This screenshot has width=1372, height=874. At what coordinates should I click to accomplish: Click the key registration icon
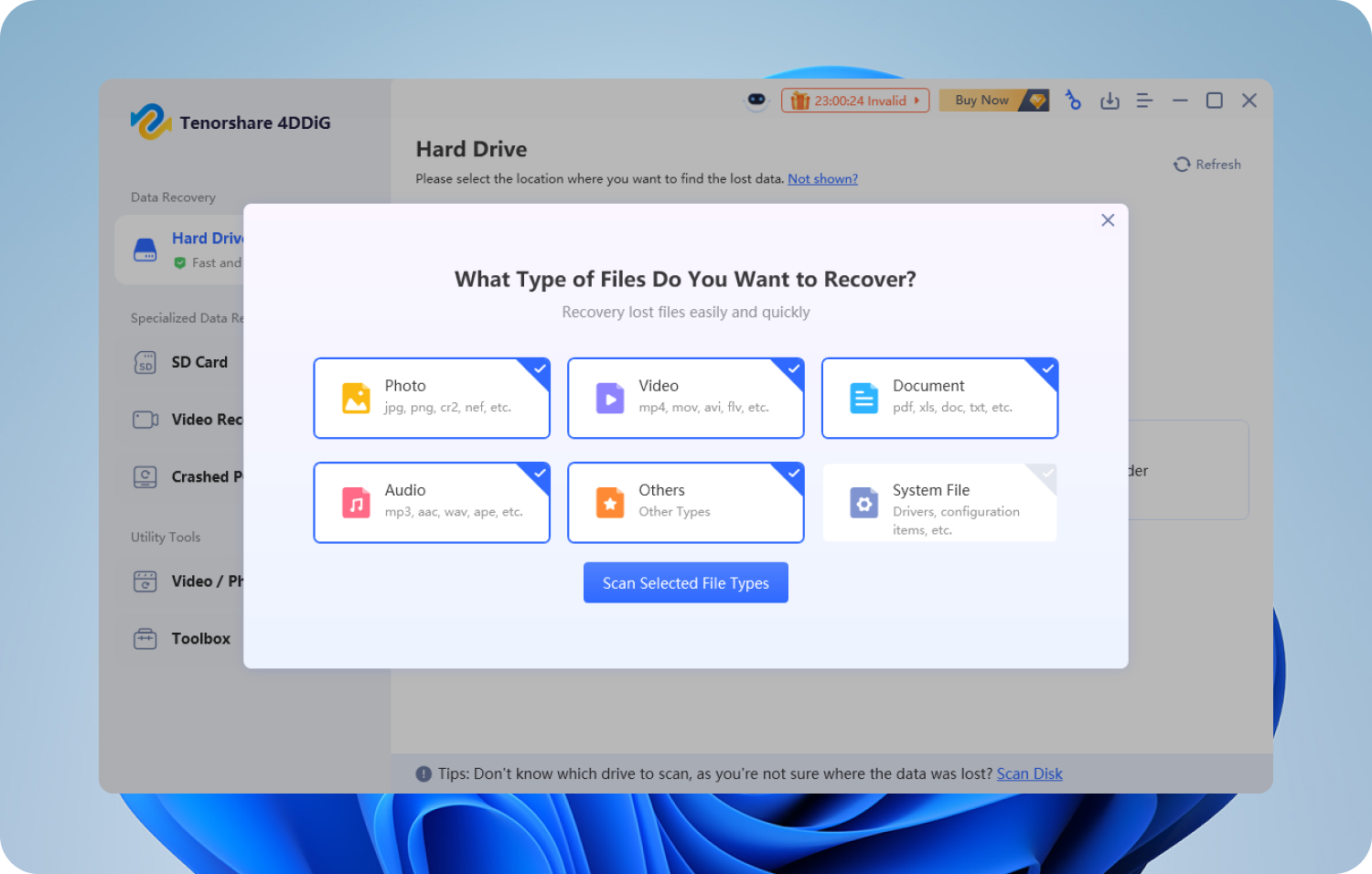(1073, 101)
